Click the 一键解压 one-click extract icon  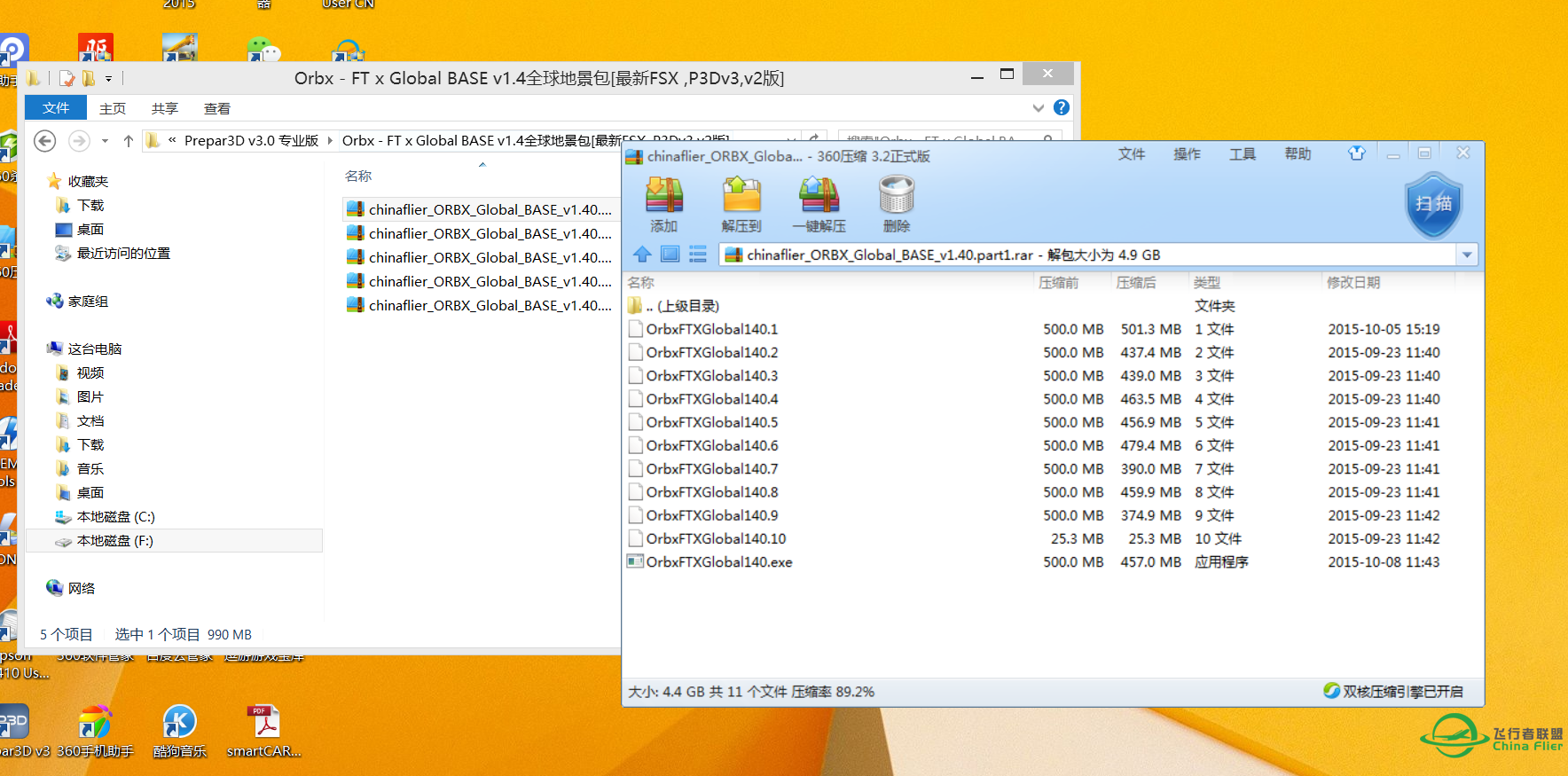click(819, 203)
